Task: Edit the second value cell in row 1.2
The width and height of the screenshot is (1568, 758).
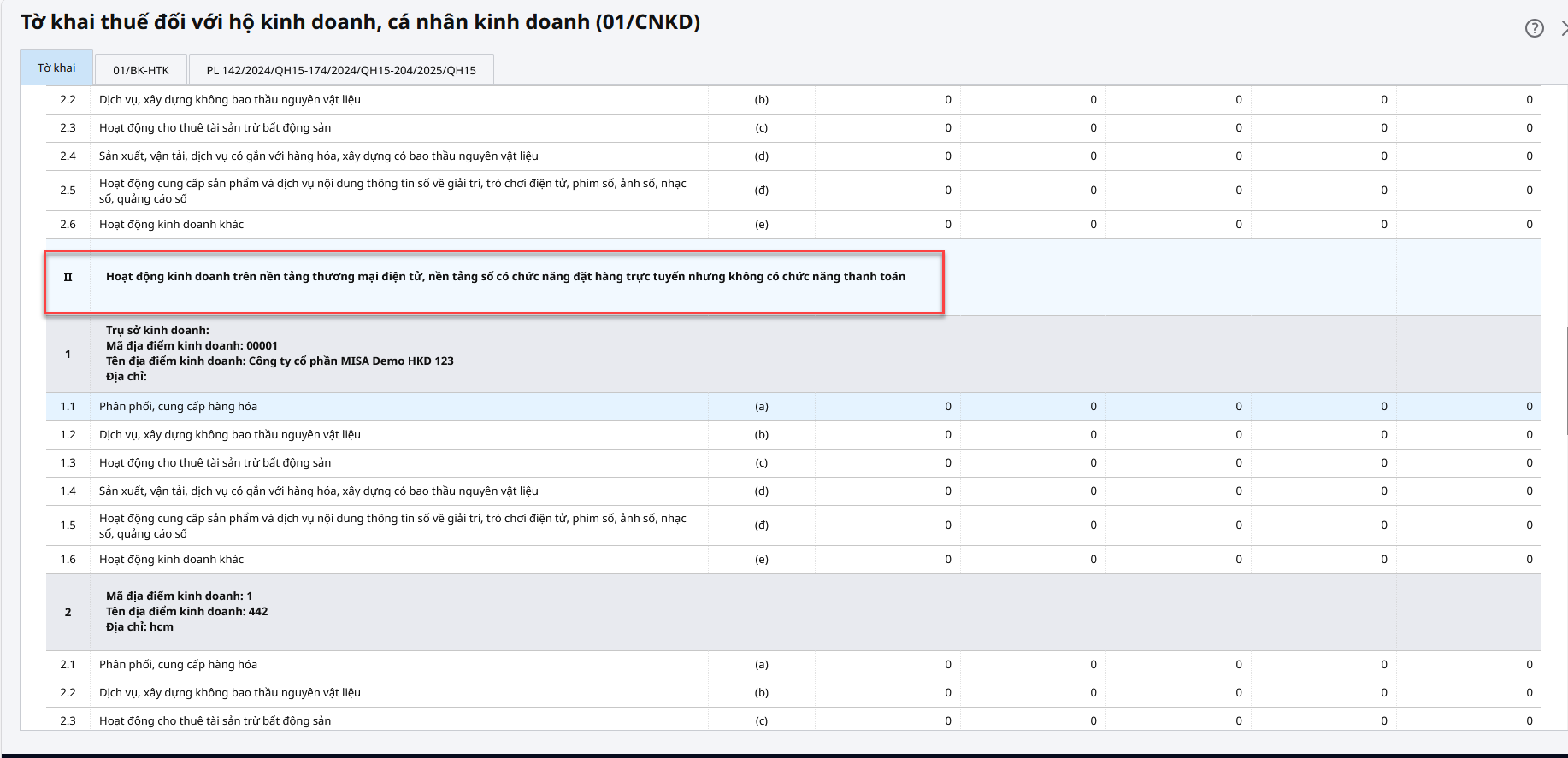Action: [x=1033, y=435]
